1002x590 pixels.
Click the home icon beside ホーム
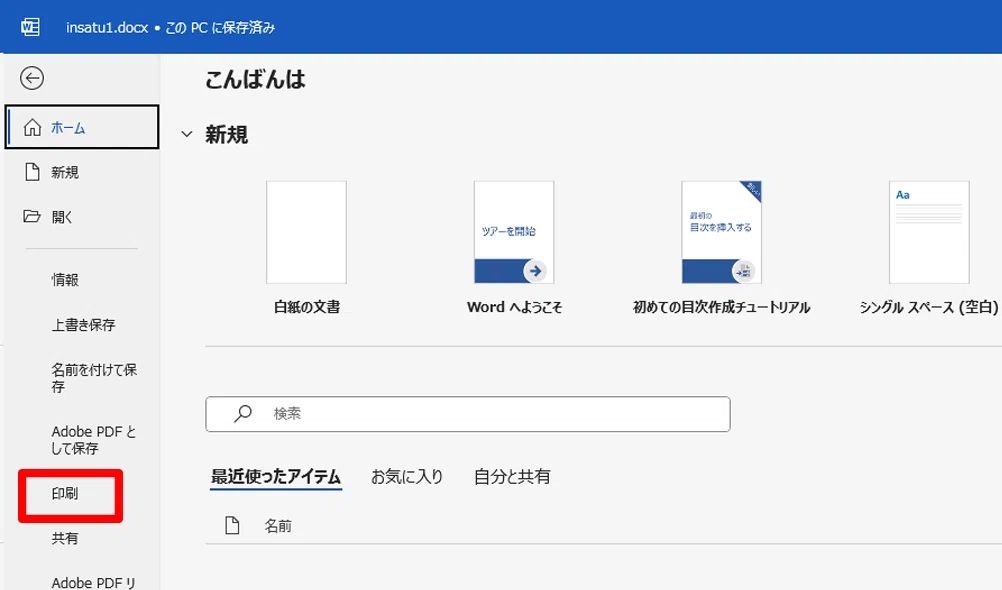click(x=33, y=127)
